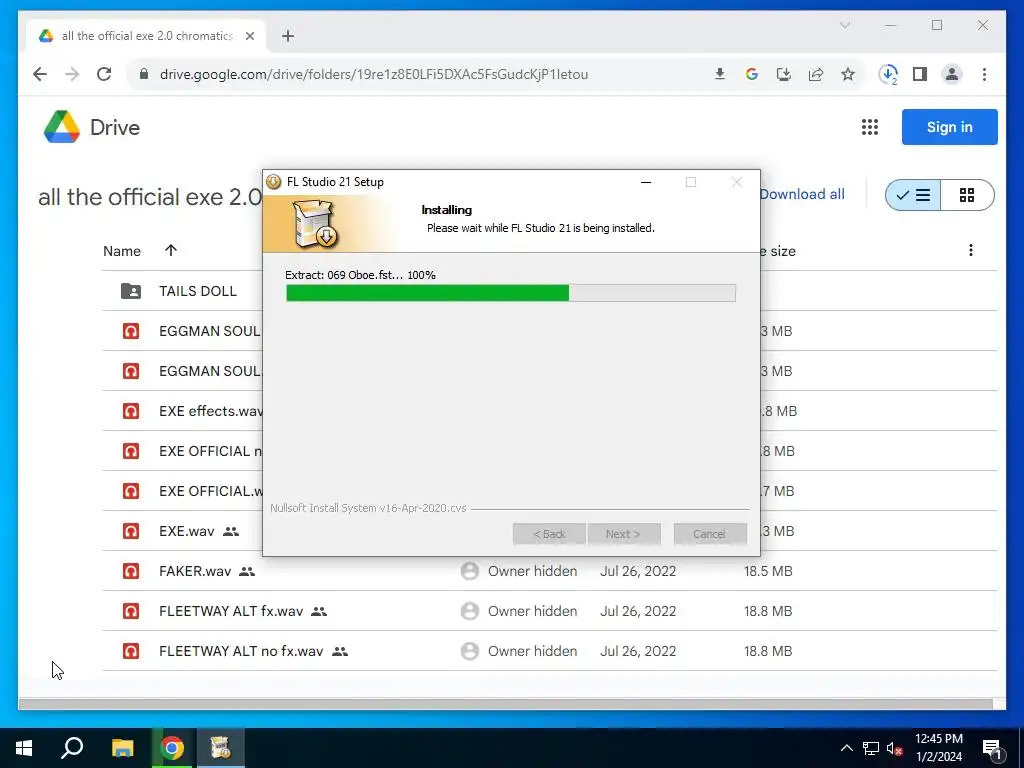The width and height of the screenshot is (1024, 768).
Task: Click the address bar lock icon
Action: coord(144,74)
